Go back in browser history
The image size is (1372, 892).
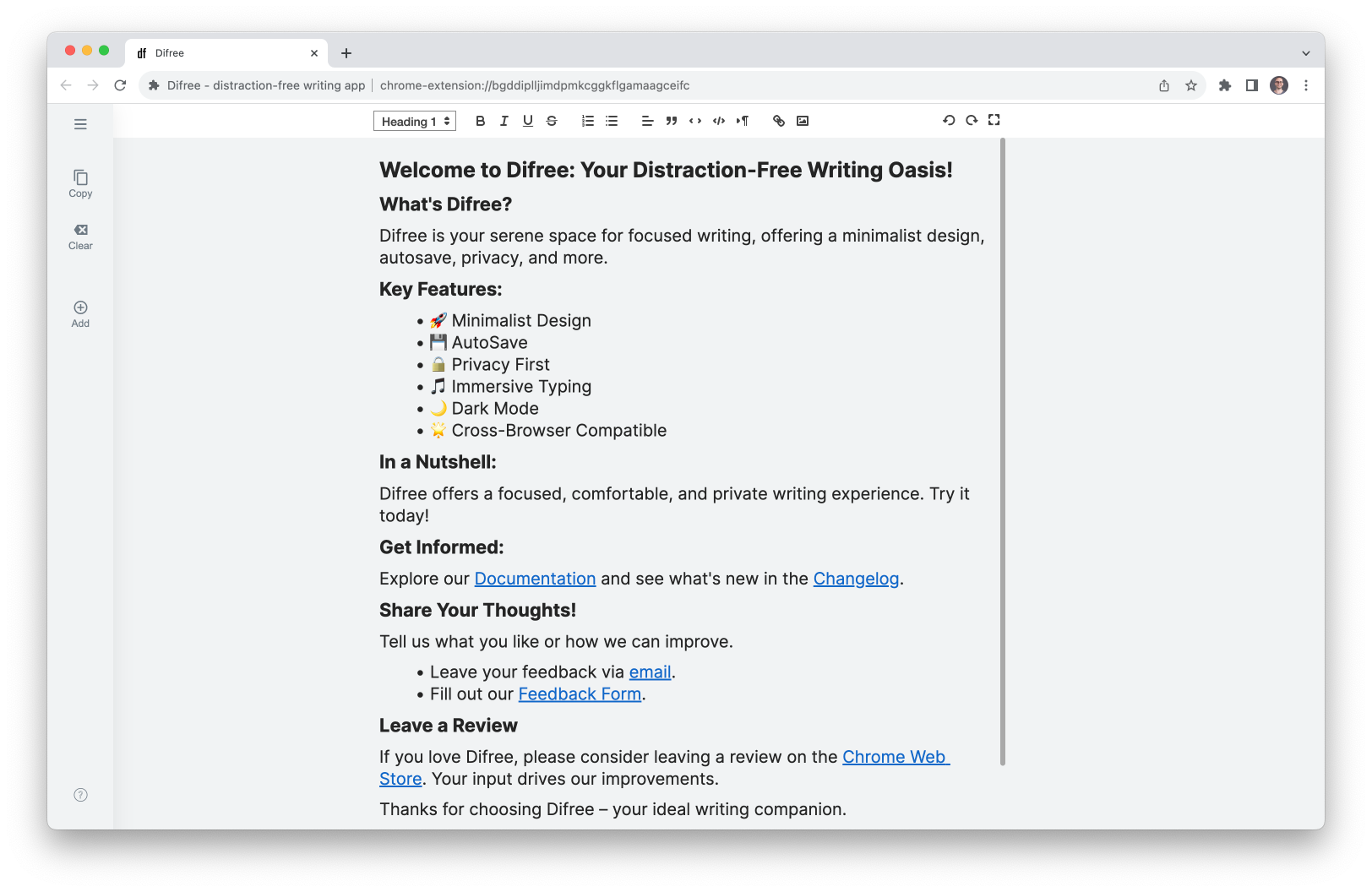66,85
